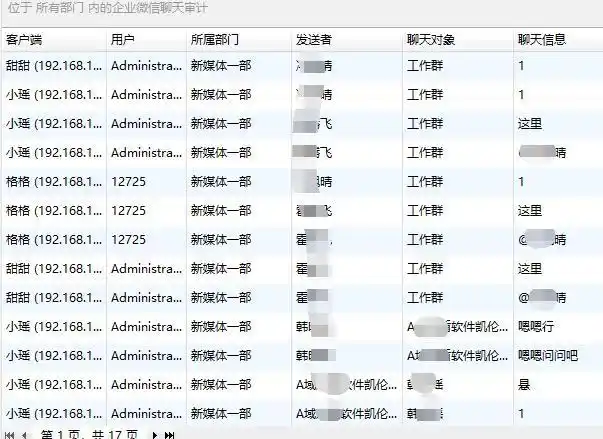The image size is (603, 439).
Task: Click chat object A…软件凯伦 in 嗯嗯问问吧 row
Action: [x=458, y=356]
